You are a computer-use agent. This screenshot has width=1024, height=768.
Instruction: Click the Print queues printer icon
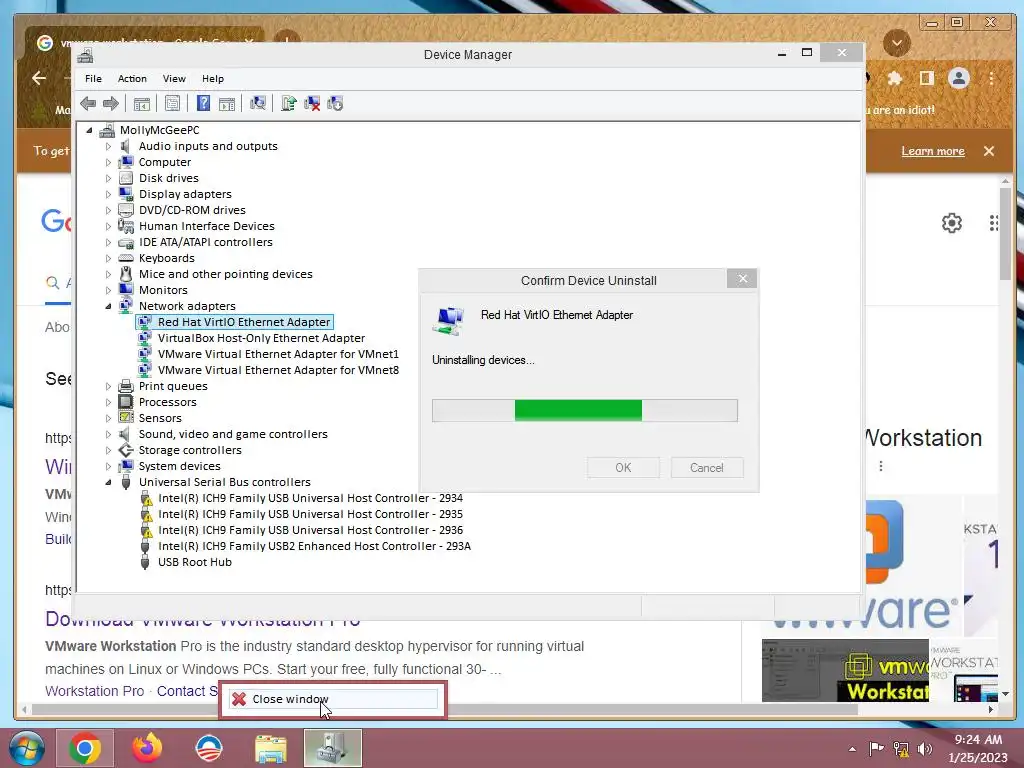click(x=126, y=386)
